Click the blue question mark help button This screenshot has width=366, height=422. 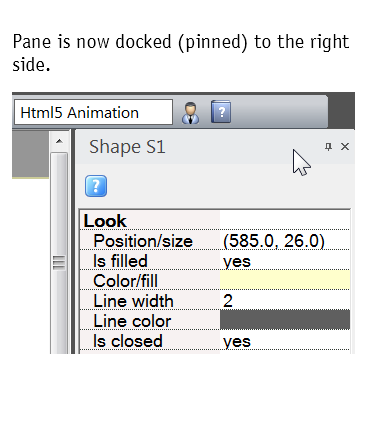(x=96, y=186)
